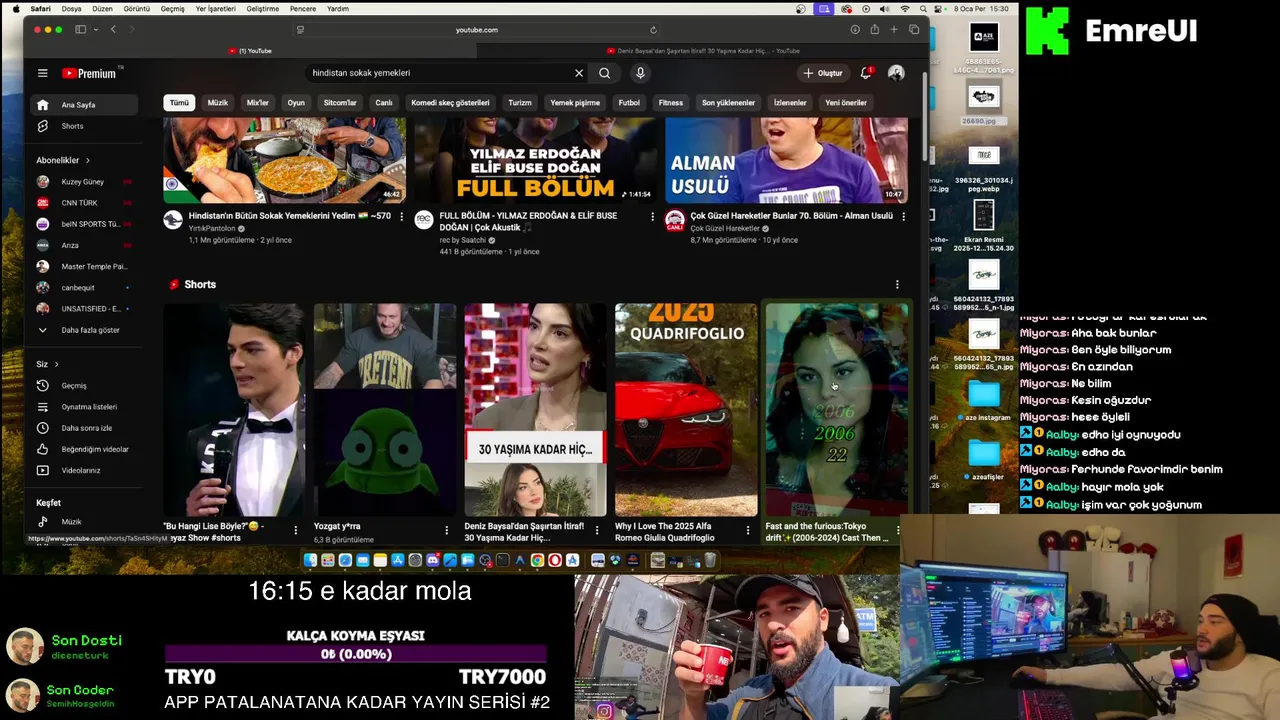Viewport: 1280px width, 720px height.
Task: Open the Geliştirme menu
Action: [x=263, y=9]
